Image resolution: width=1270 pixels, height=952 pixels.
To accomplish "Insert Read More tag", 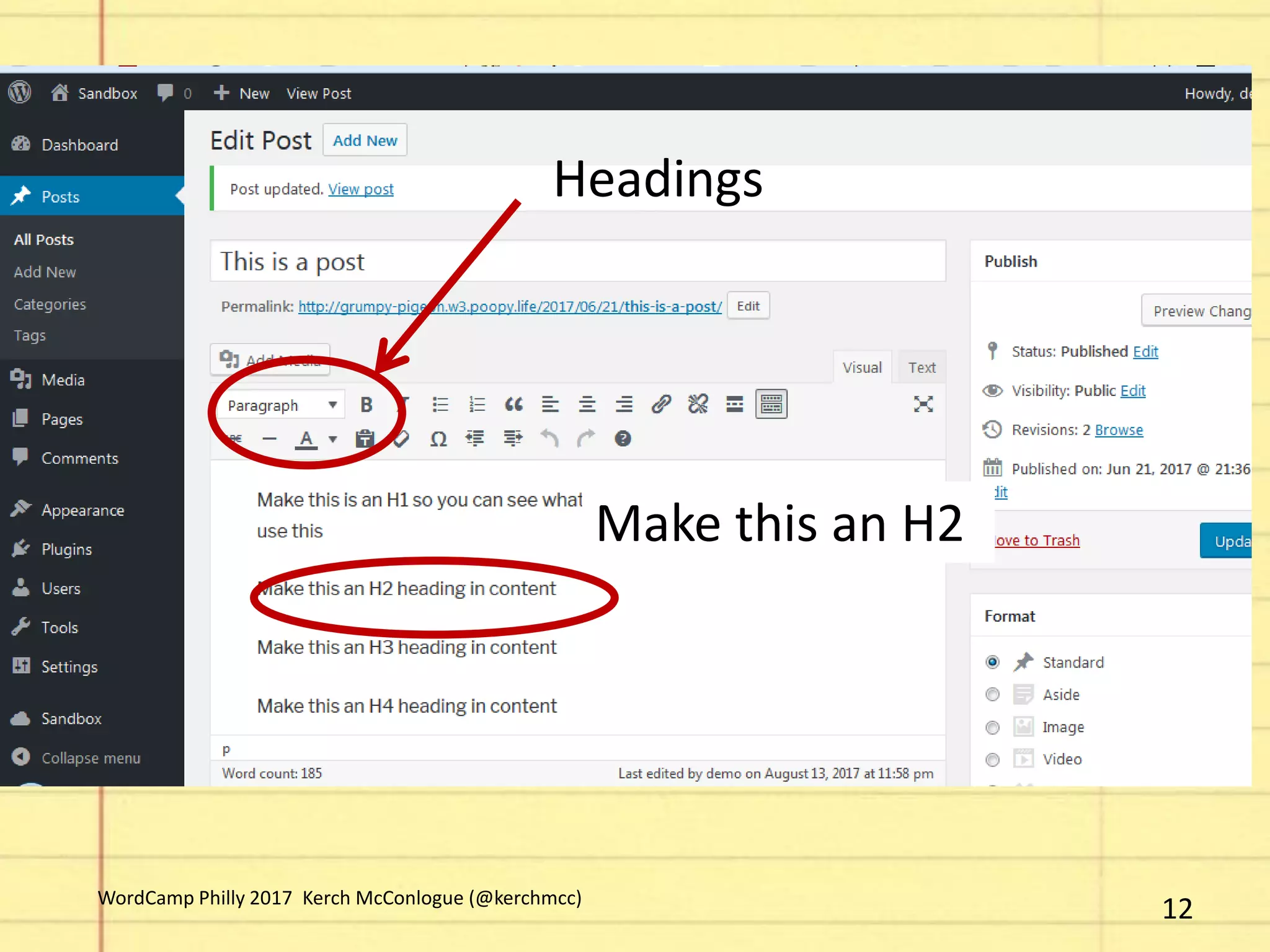I will click(735, 405).
